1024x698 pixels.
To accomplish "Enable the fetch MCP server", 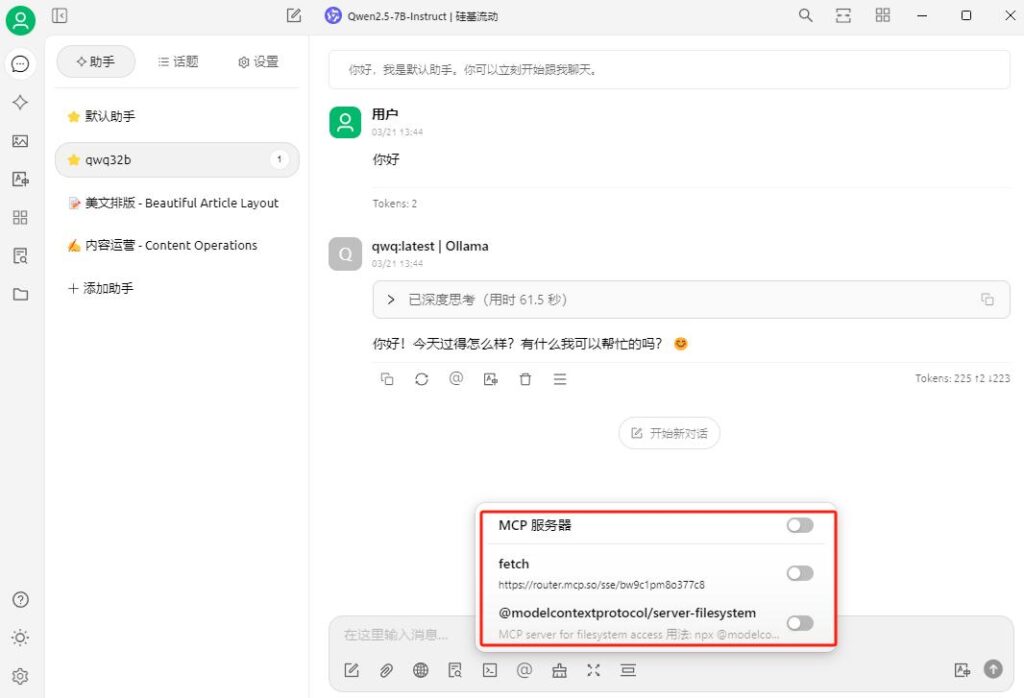I will pos(799,573).
